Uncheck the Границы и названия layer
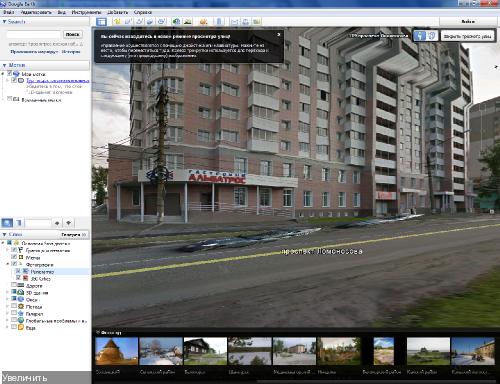This screenshot has height=384, width=500. (14, 250)
